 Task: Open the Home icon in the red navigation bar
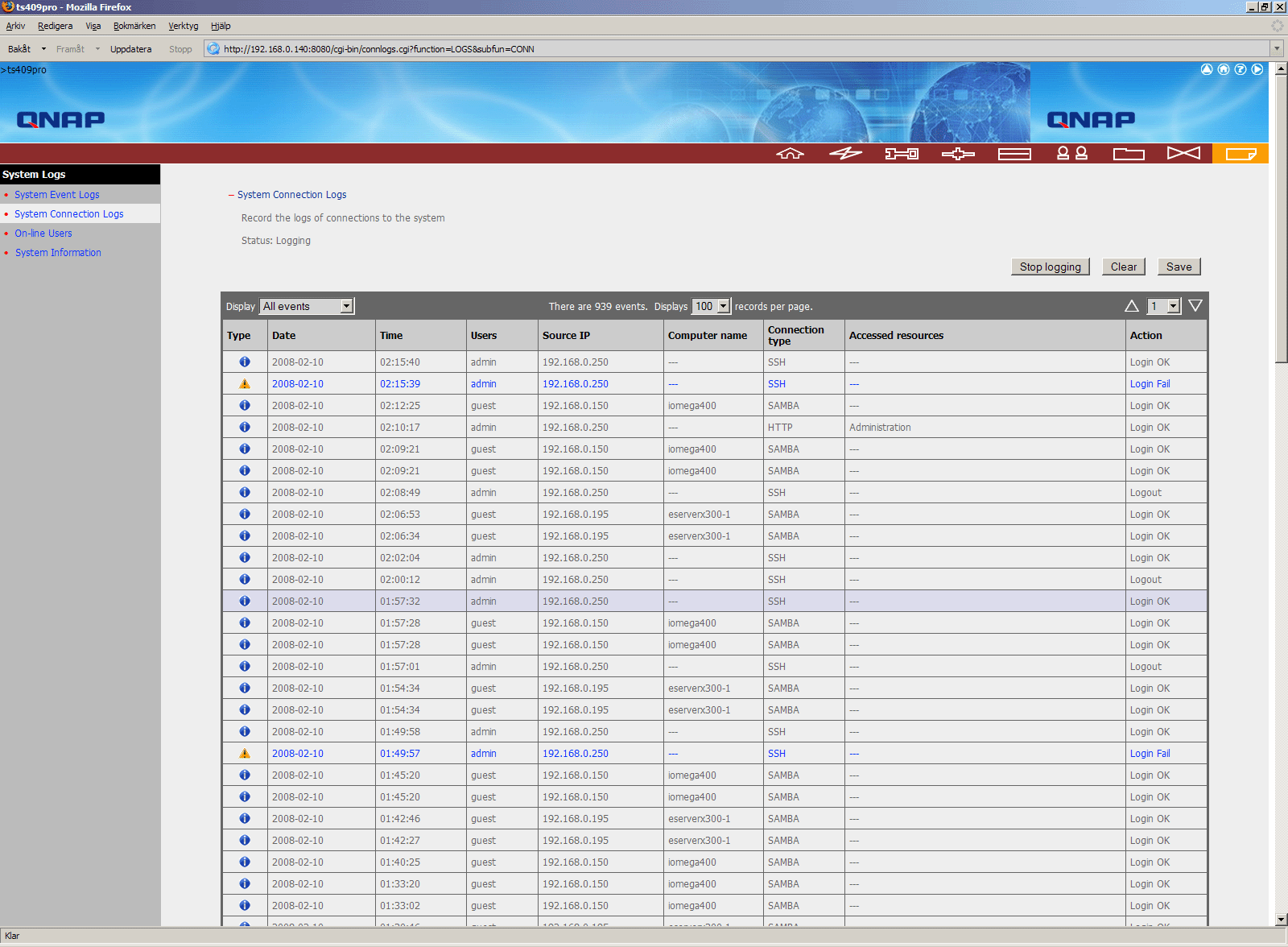tap(790, 153)
